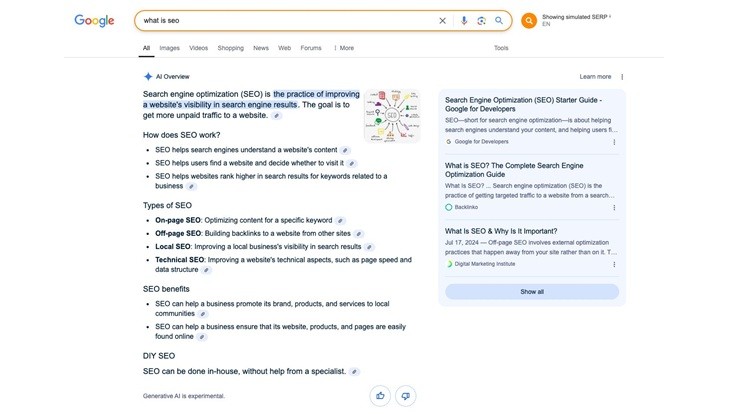Open three-dot menu for Google for Developers result
The height and width of the screenshot is (414, 744).
[x=614, y=142]
